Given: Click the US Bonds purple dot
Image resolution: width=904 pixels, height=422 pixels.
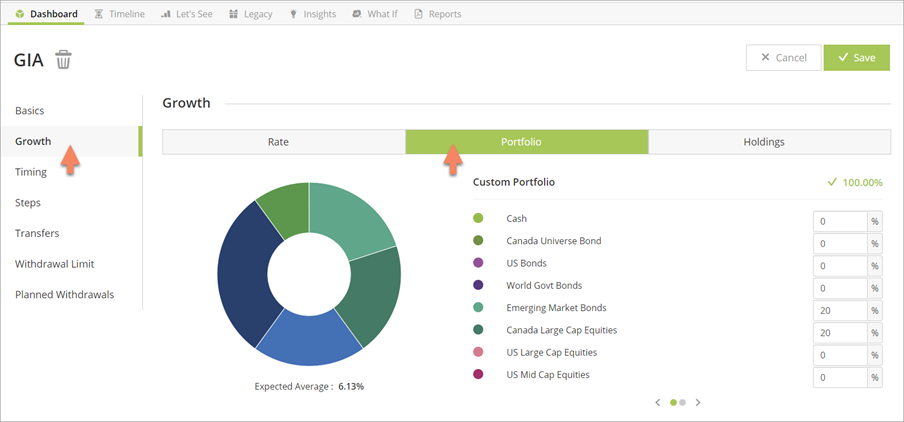Looking at the screenshot, I should point(478,263).
